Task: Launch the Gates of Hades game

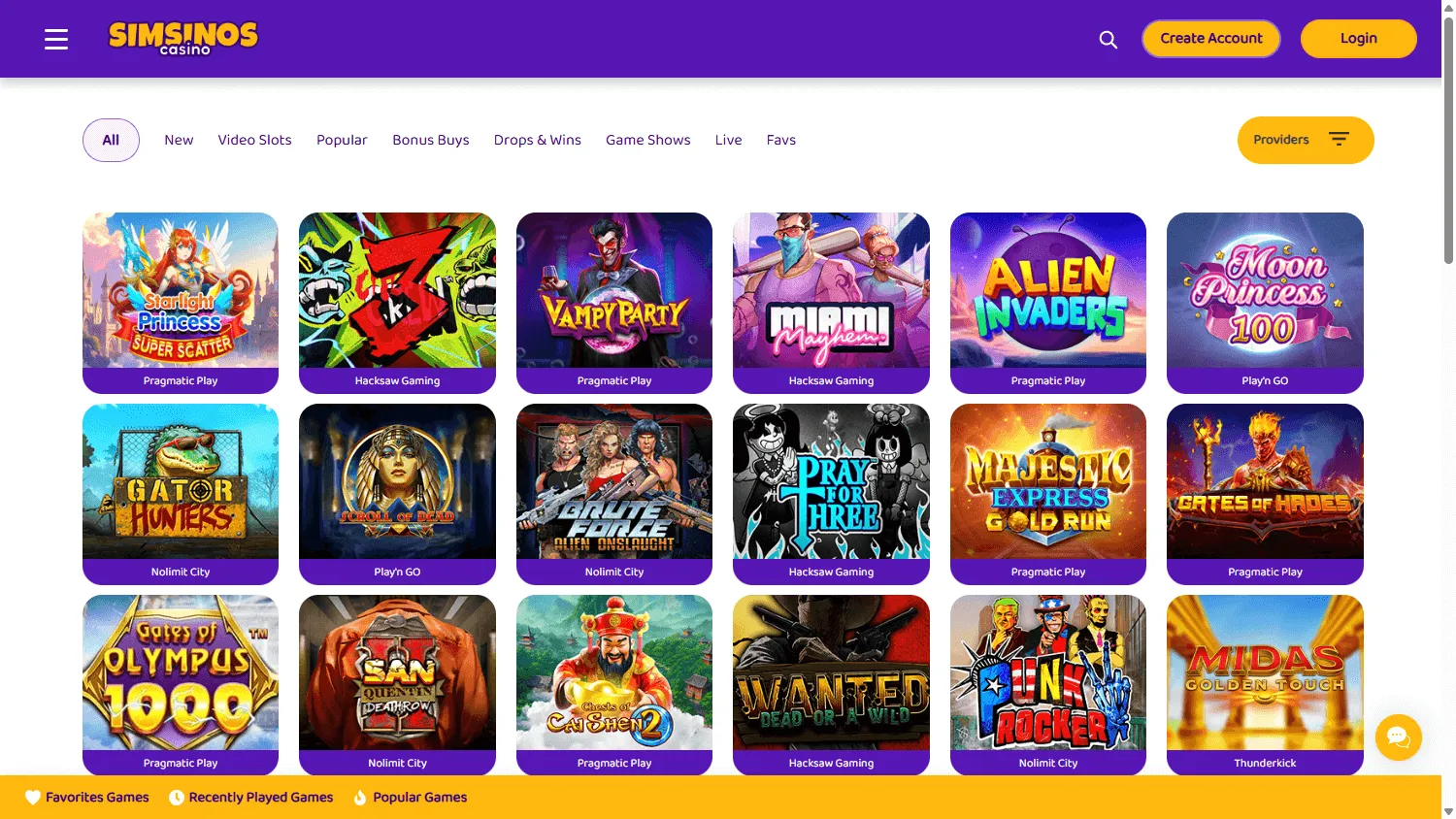Action: (x=1265, y=494)
